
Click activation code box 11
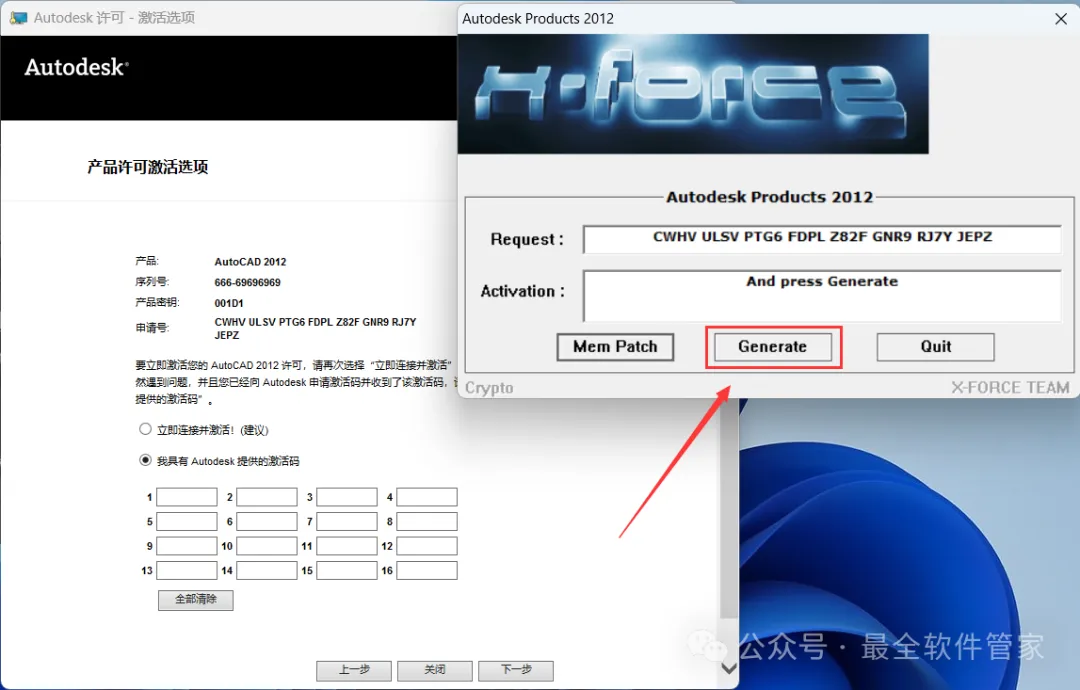[346, 546]
